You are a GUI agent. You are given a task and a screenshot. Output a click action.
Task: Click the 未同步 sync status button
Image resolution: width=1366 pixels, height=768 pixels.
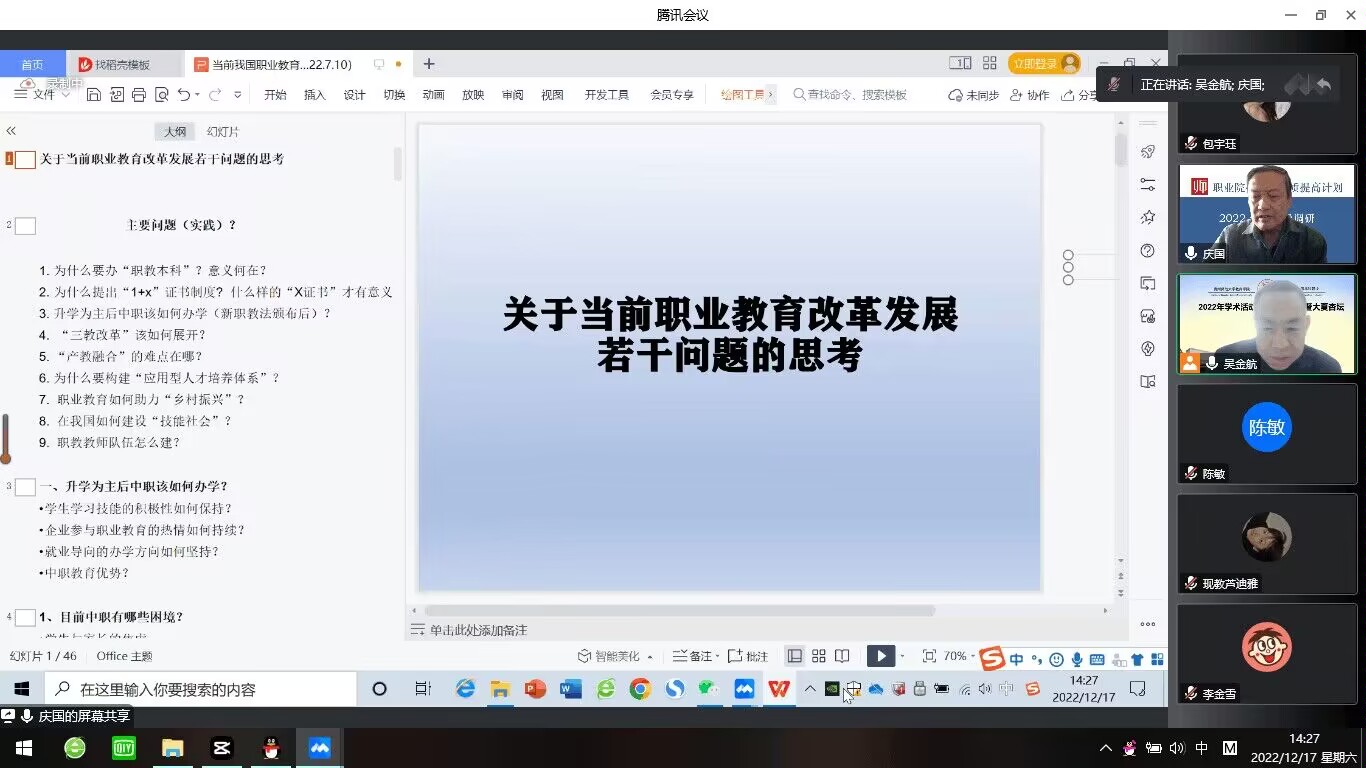[x=974, y=95]
